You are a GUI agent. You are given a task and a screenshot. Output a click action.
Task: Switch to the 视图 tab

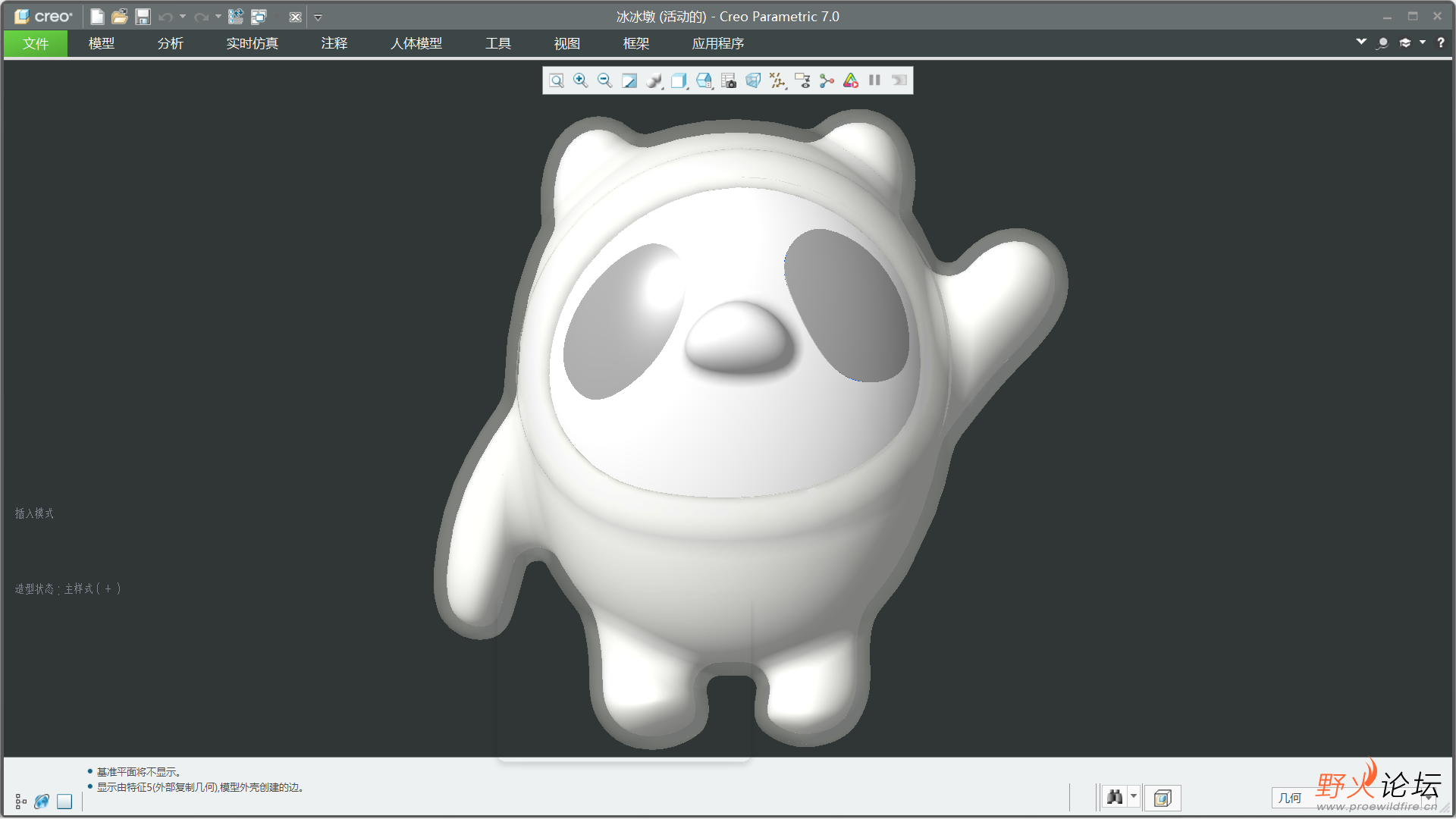pos(567,43)
